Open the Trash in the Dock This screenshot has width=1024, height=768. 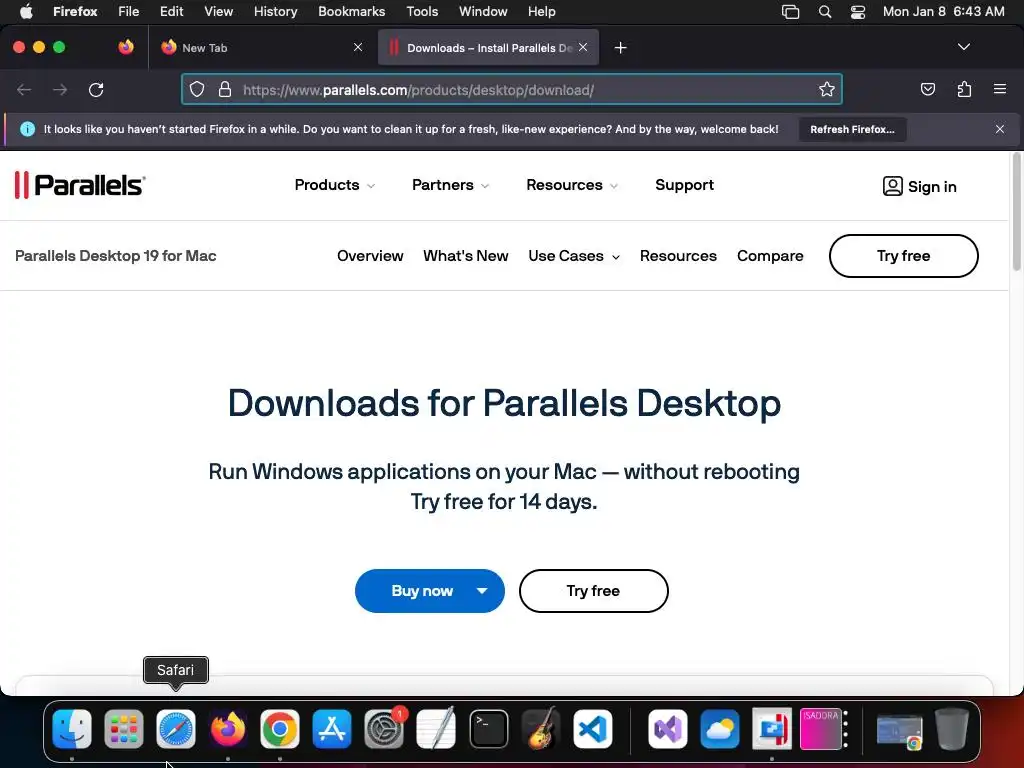952,729
